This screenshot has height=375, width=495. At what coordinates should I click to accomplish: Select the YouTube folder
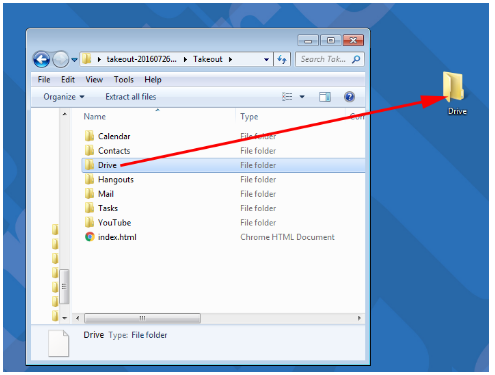coord(89,222)
